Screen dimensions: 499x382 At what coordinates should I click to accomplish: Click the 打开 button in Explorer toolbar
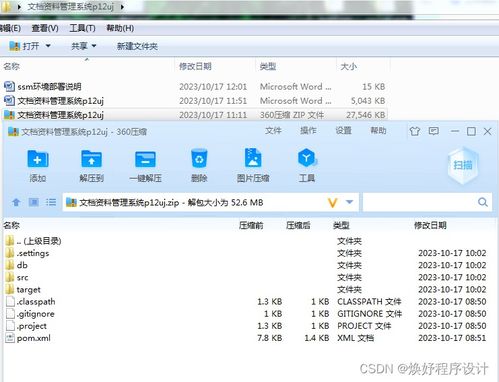pyautogui.click(x=24, y=46)
